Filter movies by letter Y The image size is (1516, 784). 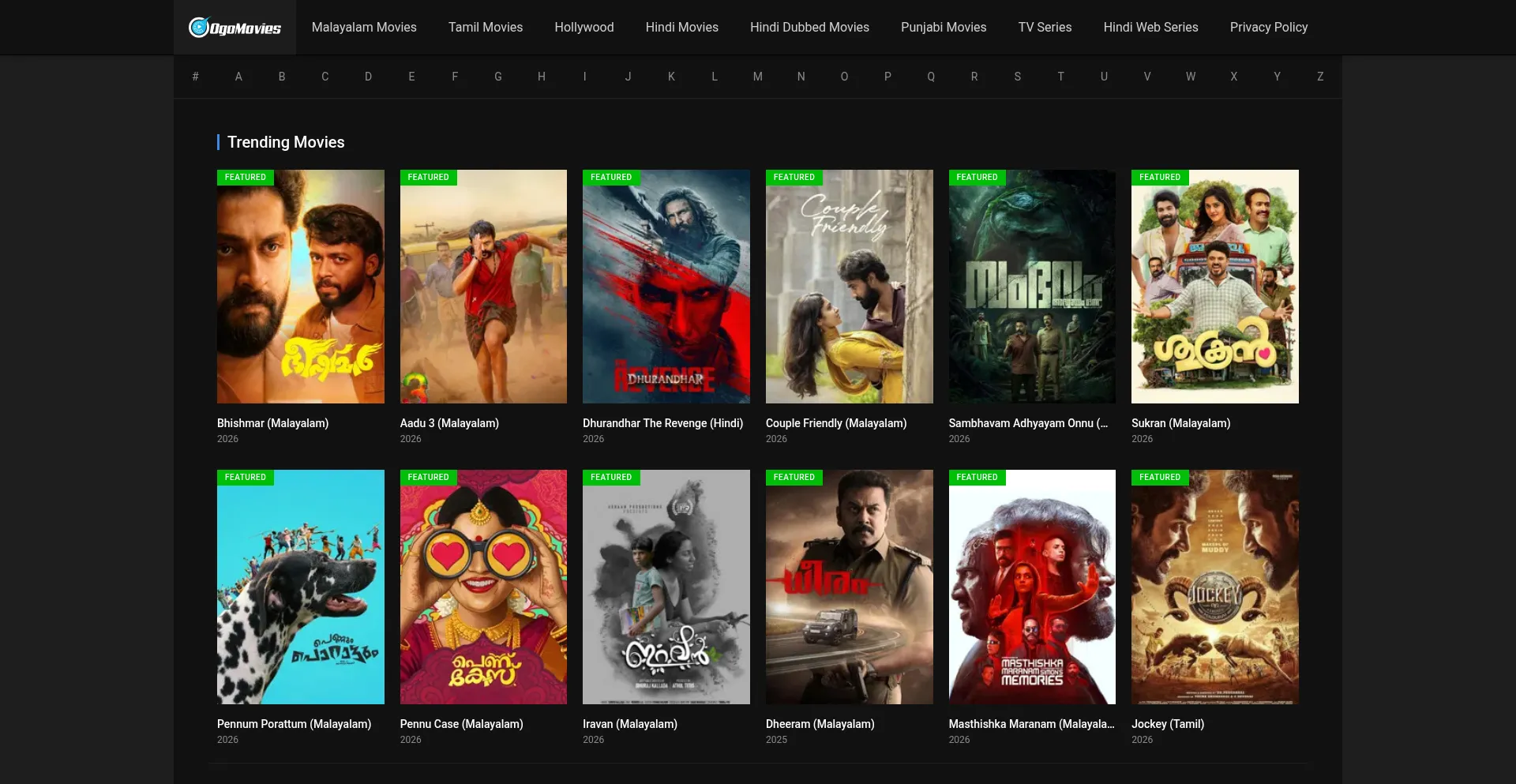(x=1277, y=77)
